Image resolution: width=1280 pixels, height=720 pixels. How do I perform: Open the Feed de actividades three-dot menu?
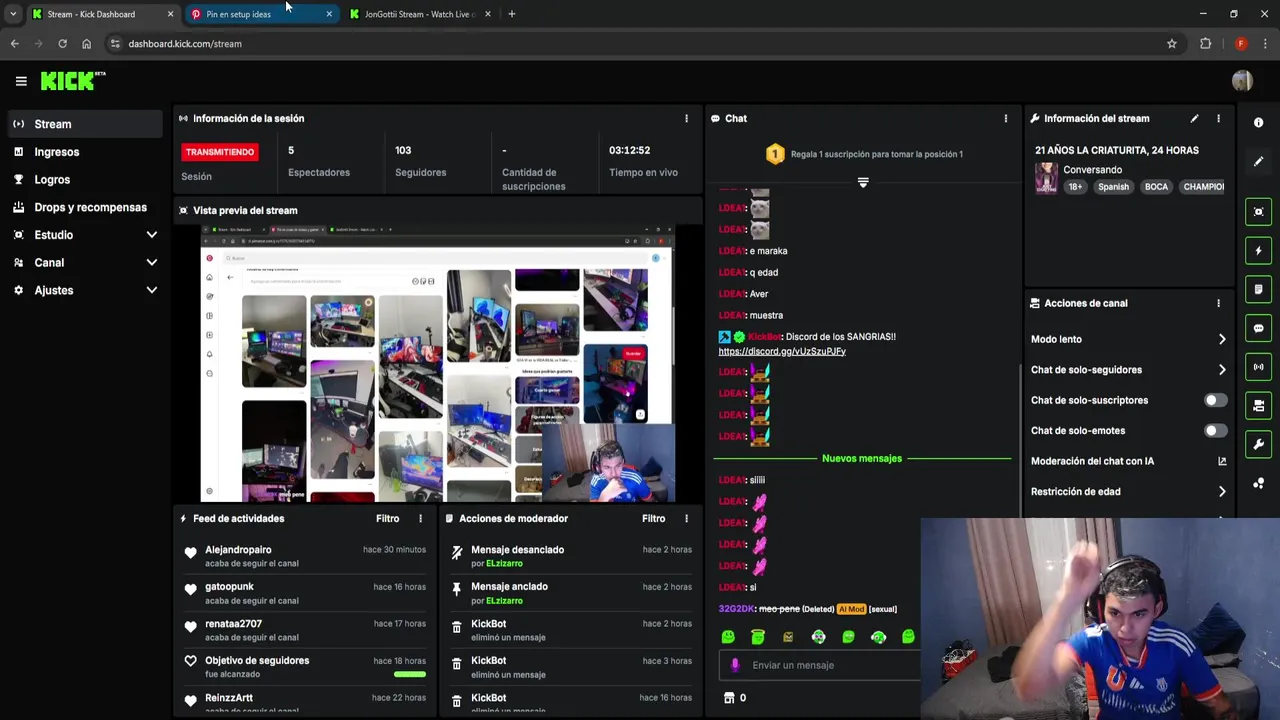420,518
